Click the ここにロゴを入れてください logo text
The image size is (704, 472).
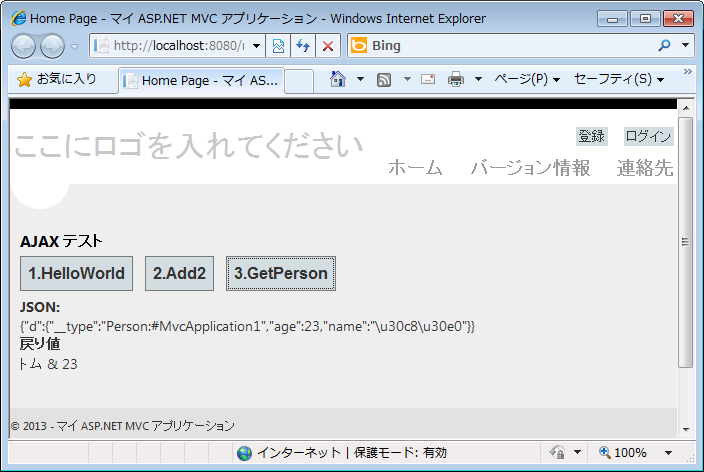point(189,146)
